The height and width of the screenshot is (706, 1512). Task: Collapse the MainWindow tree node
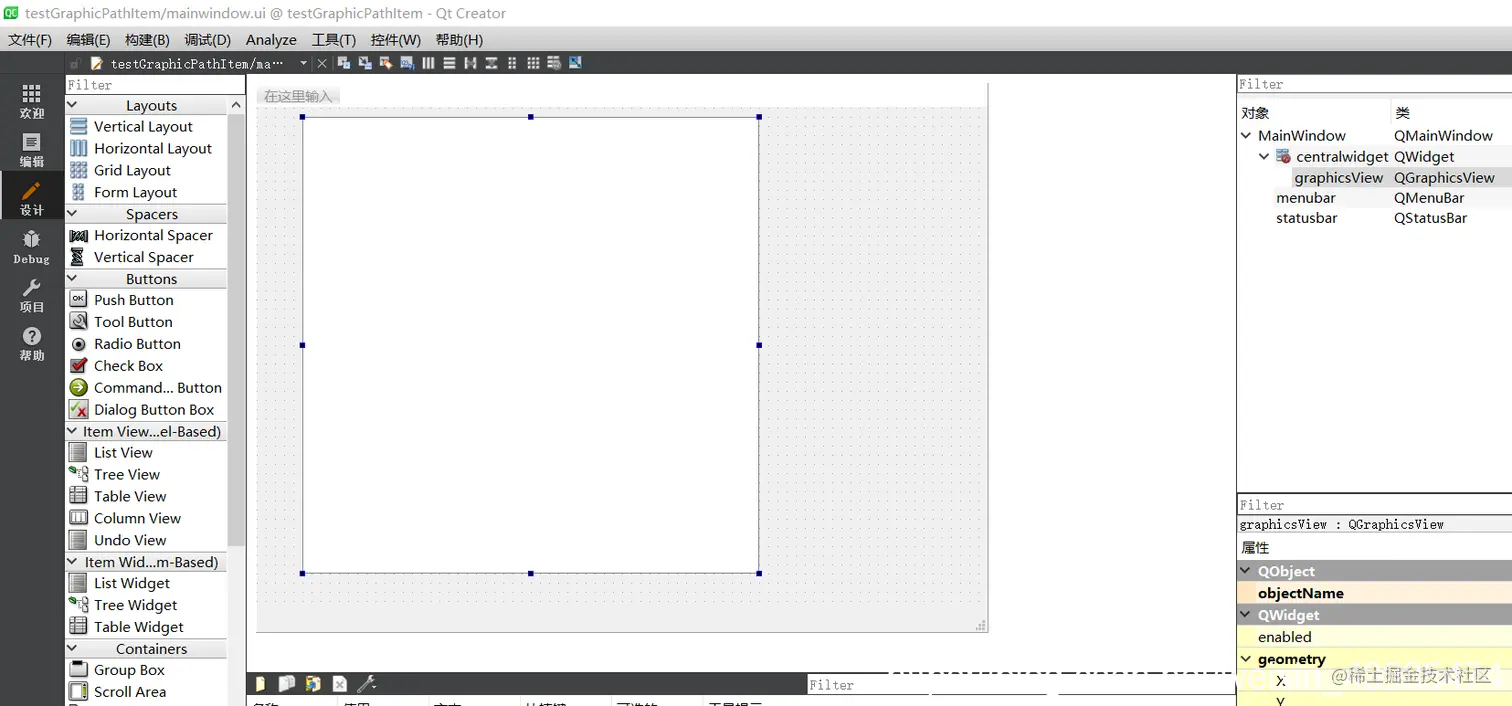pos(1246,135)
